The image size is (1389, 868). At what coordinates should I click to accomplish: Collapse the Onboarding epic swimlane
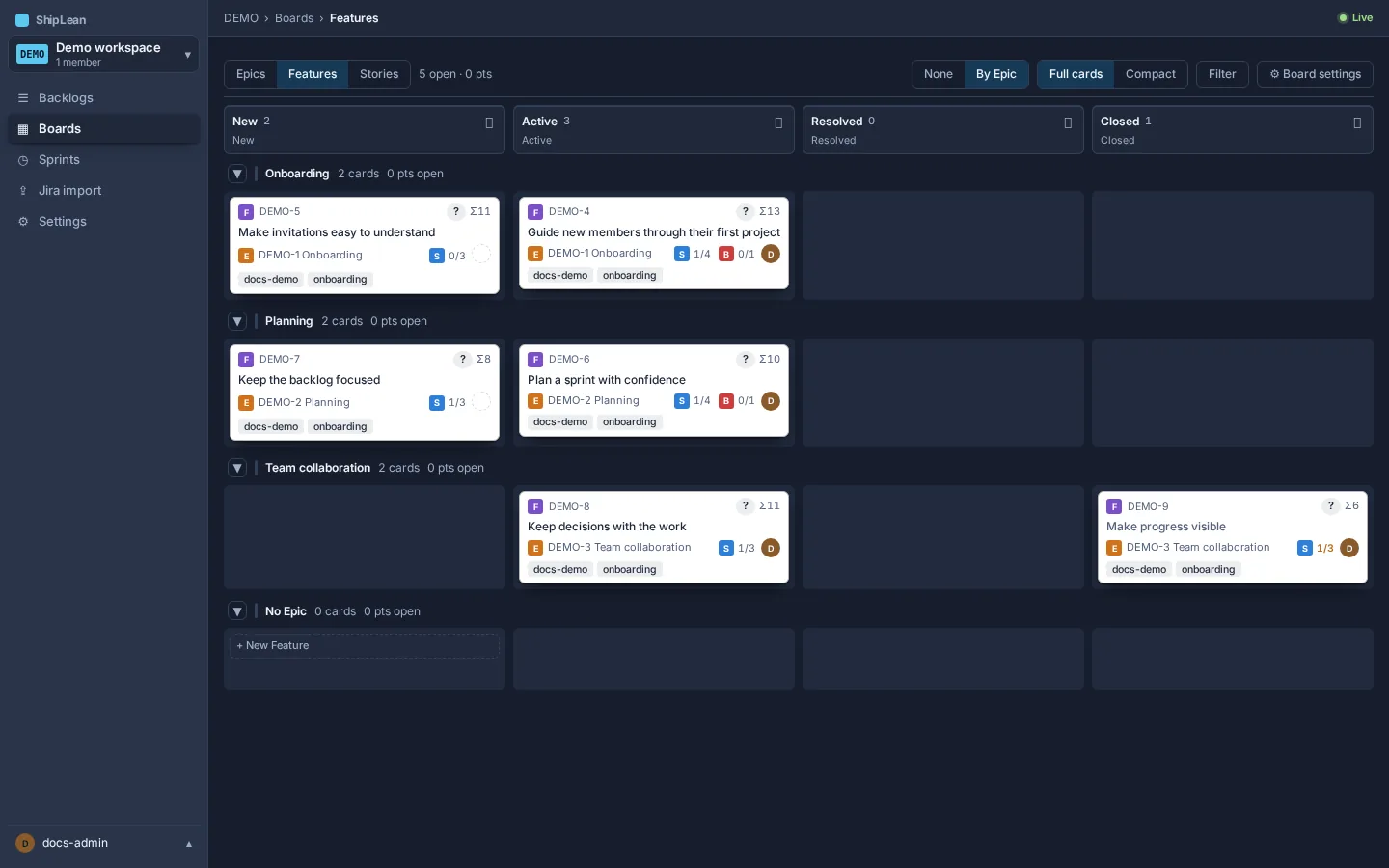click(x=237, y=174)
